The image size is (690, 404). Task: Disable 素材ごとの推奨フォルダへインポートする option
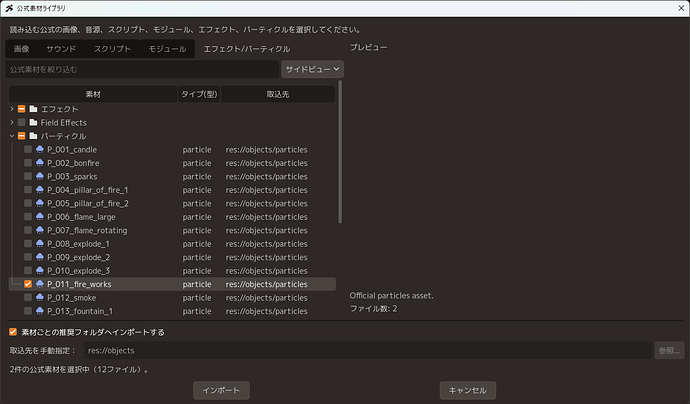click(13, 332)
